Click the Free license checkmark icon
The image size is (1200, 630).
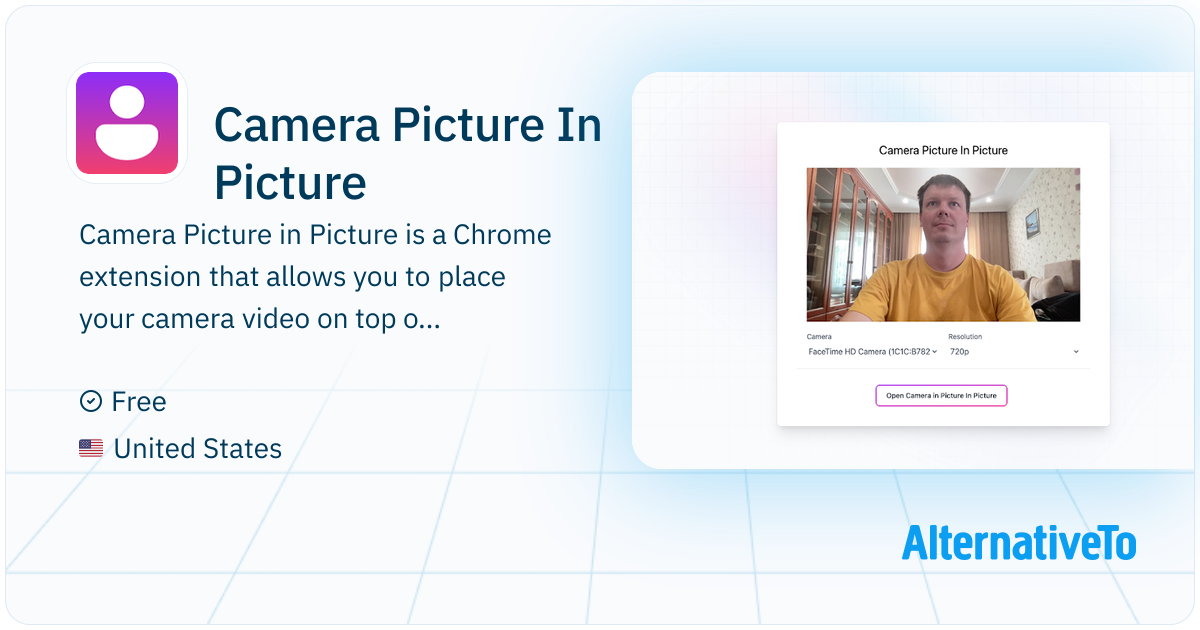[x=91, y=401]
